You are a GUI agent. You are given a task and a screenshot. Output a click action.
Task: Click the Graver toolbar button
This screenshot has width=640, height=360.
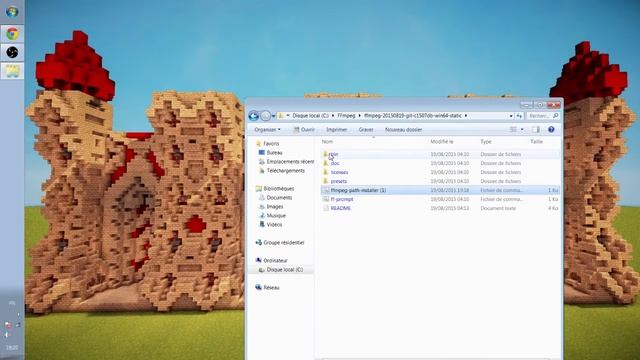(x=366, y=129)
